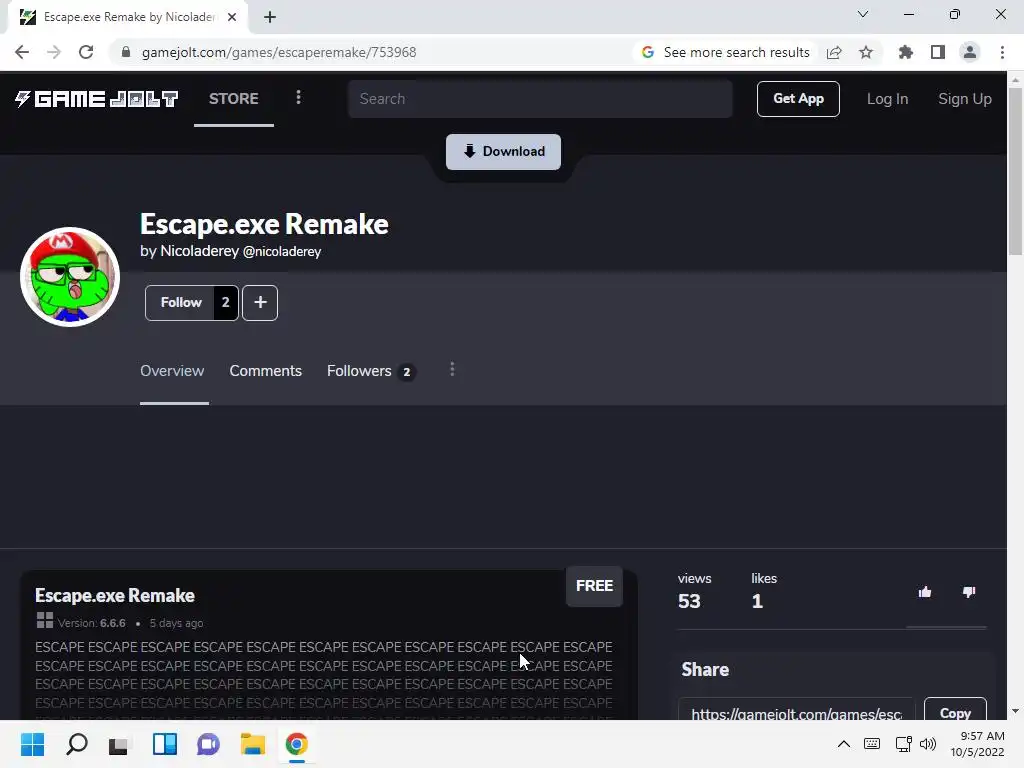Click the network tray icon
This screenshot has width=1024, height=768.
point(904,744)
